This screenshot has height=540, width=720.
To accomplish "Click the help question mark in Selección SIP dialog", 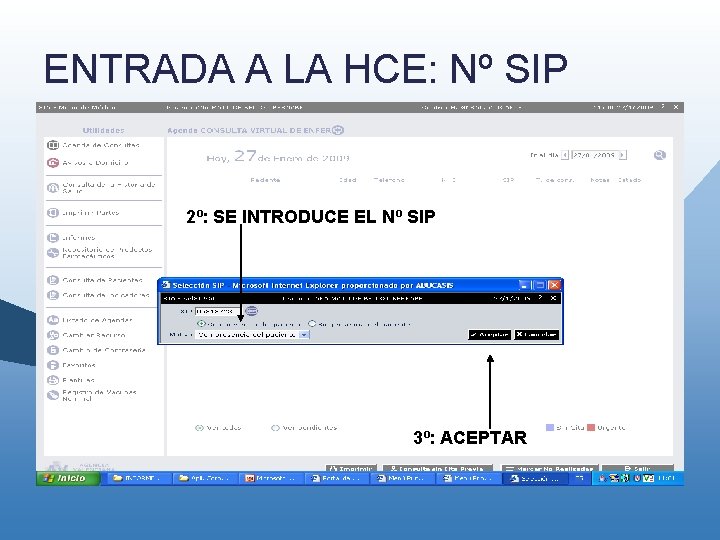I will [x=540, y=298].
